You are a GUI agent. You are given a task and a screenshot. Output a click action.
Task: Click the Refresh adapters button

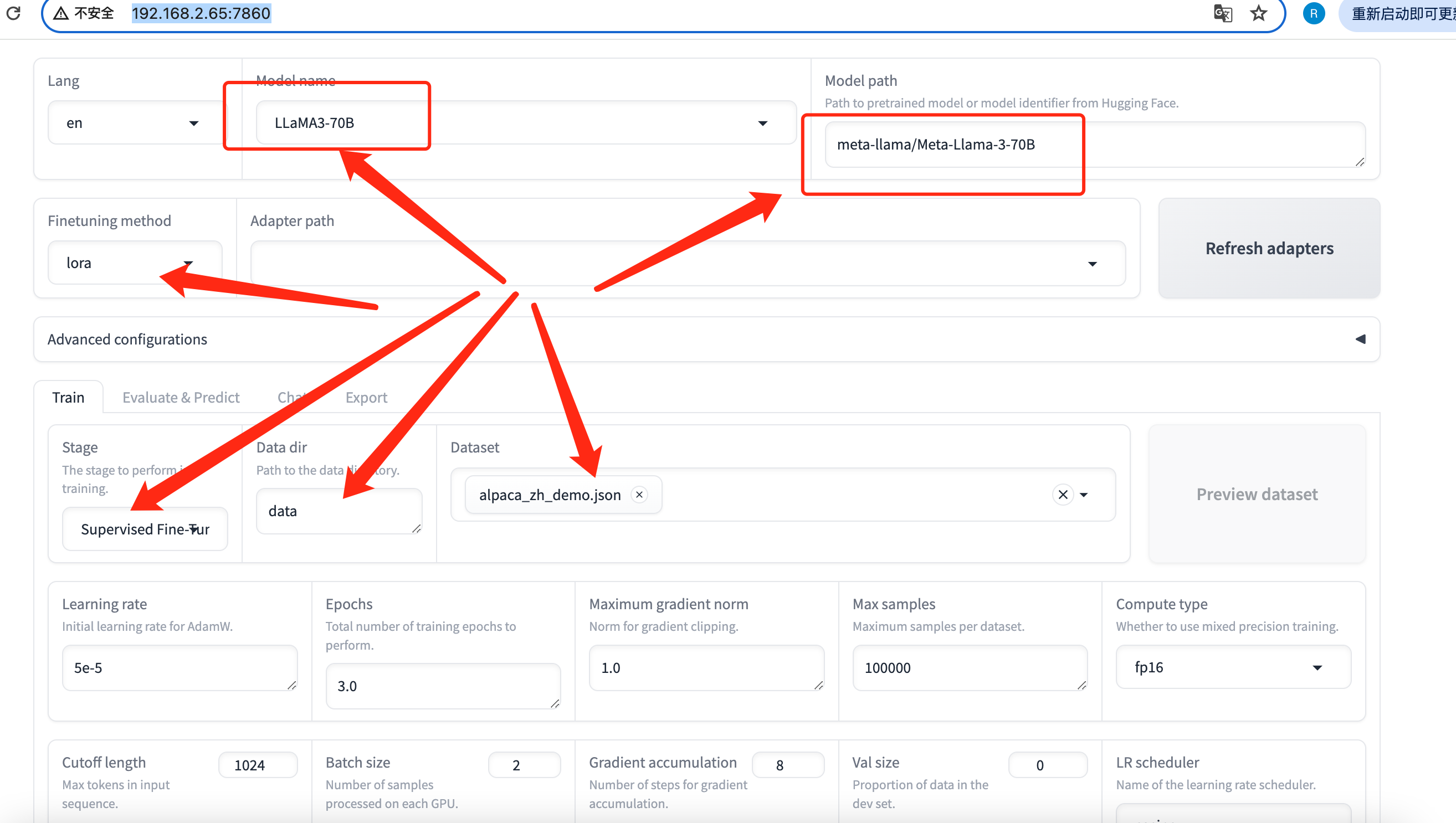click(1269, 248)
